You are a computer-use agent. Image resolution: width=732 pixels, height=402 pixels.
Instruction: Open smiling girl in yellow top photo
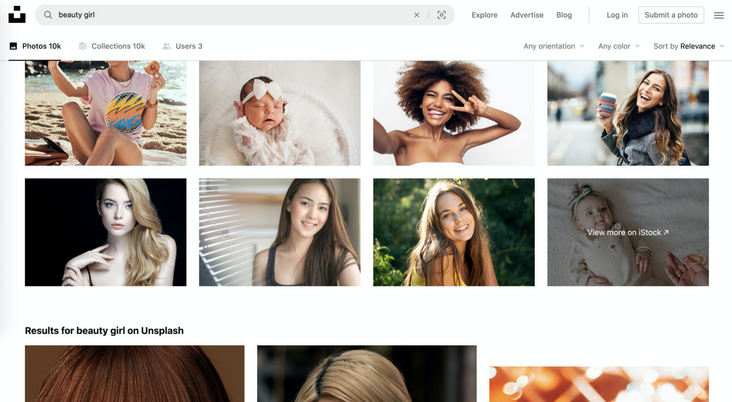tap(454, 232)
